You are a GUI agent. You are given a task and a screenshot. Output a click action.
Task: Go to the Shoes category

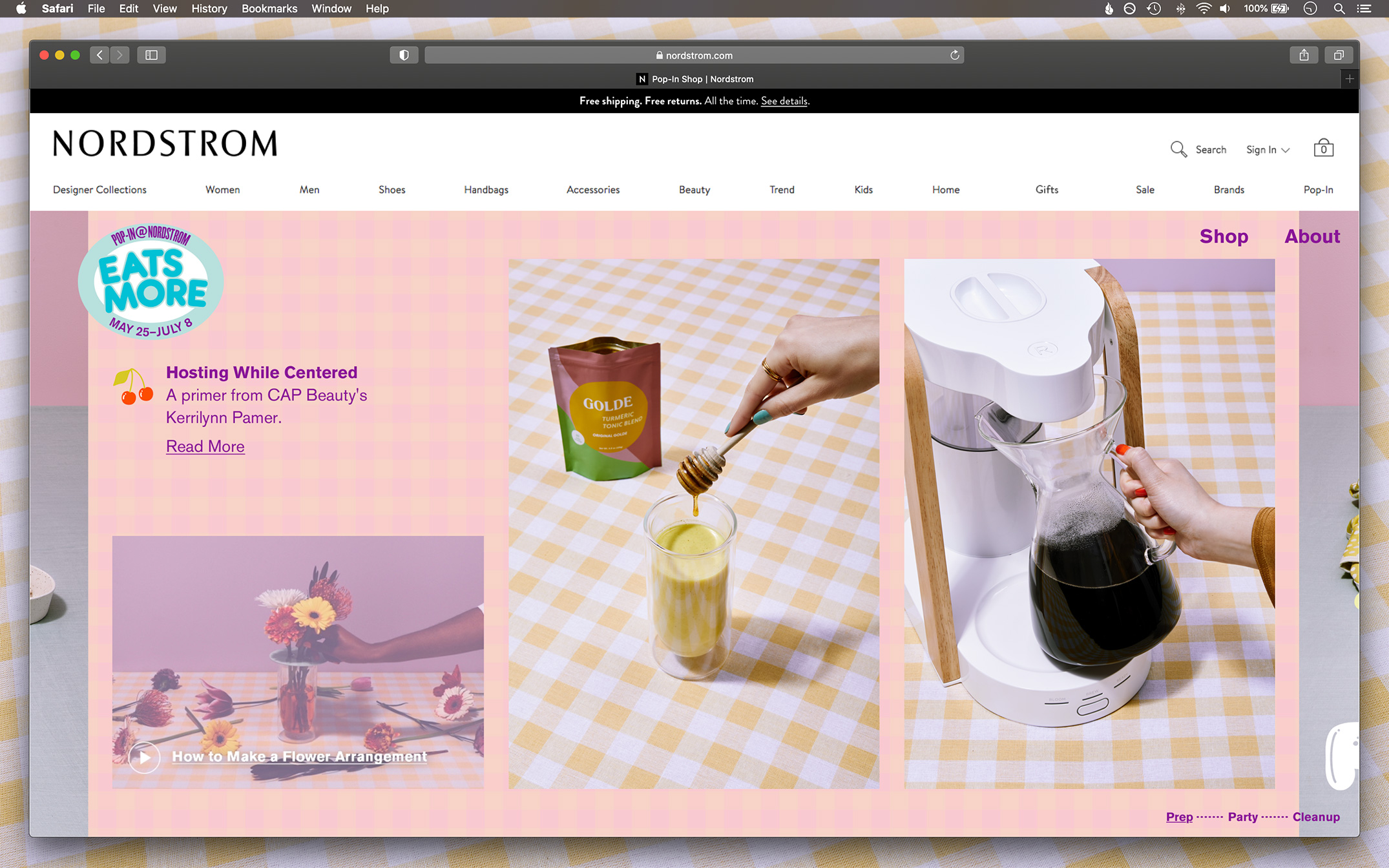tap(392, 190)
